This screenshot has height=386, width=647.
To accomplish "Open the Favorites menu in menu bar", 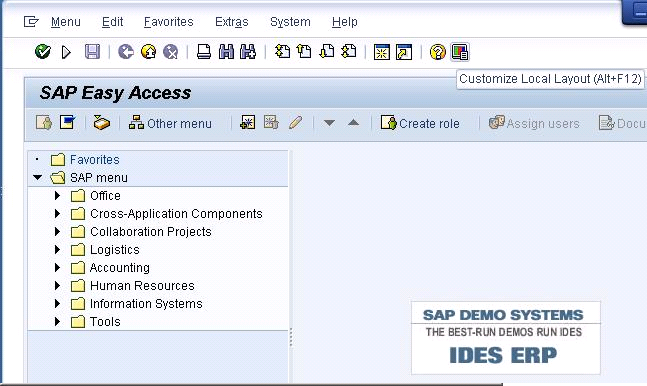I will 168,22.
